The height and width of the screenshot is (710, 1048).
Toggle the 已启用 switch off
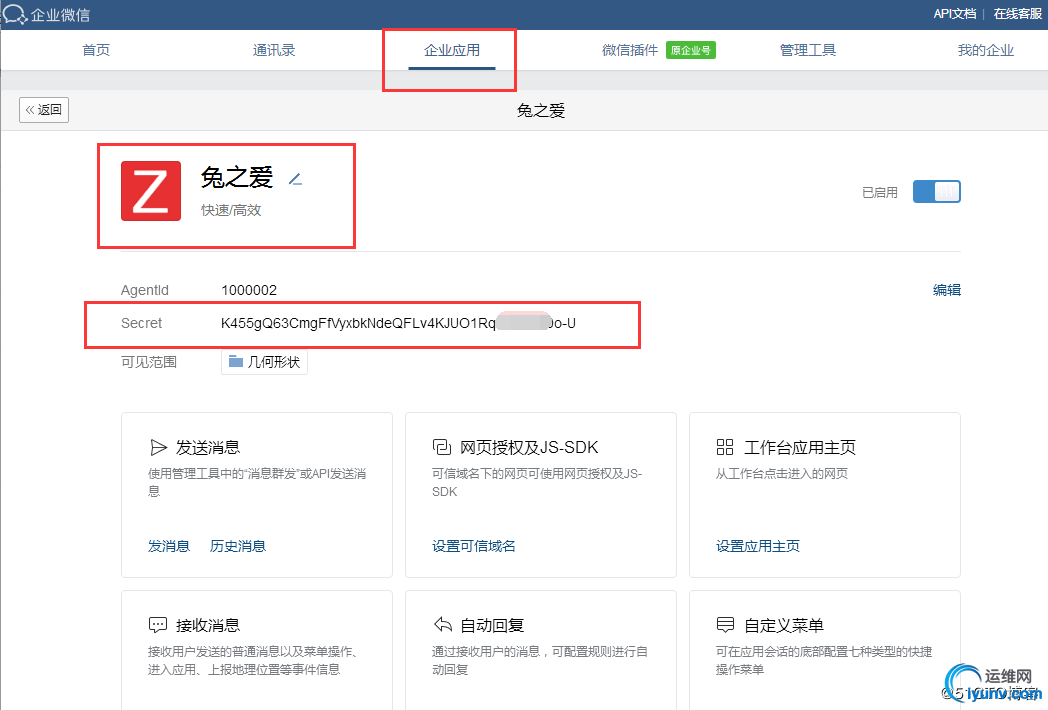936,192
